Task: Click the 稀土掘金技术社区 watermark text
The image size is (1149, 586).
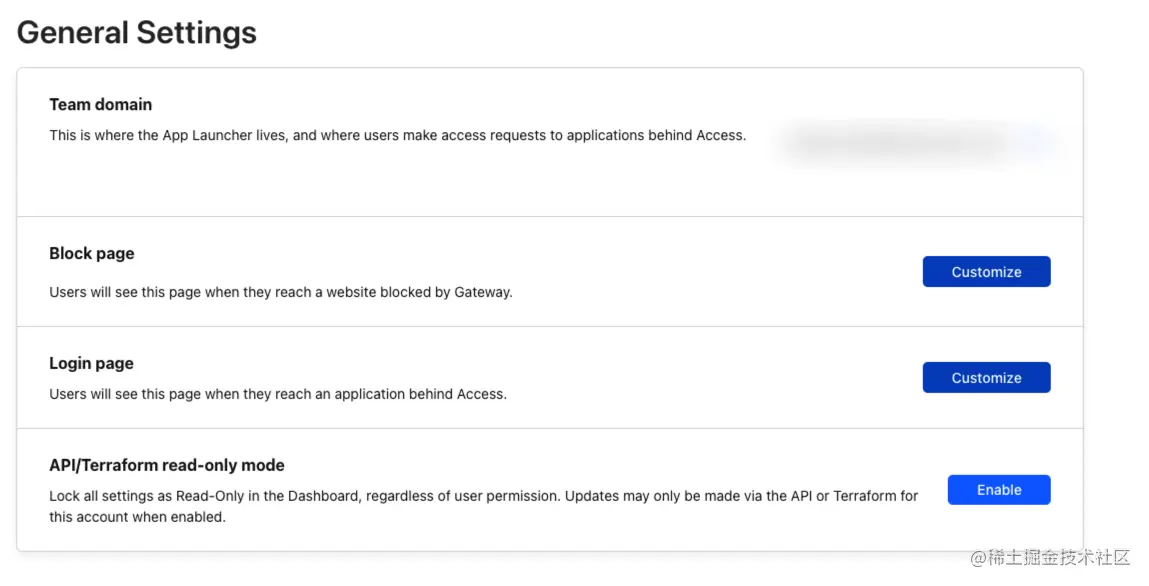Action: coord(1050,557)
